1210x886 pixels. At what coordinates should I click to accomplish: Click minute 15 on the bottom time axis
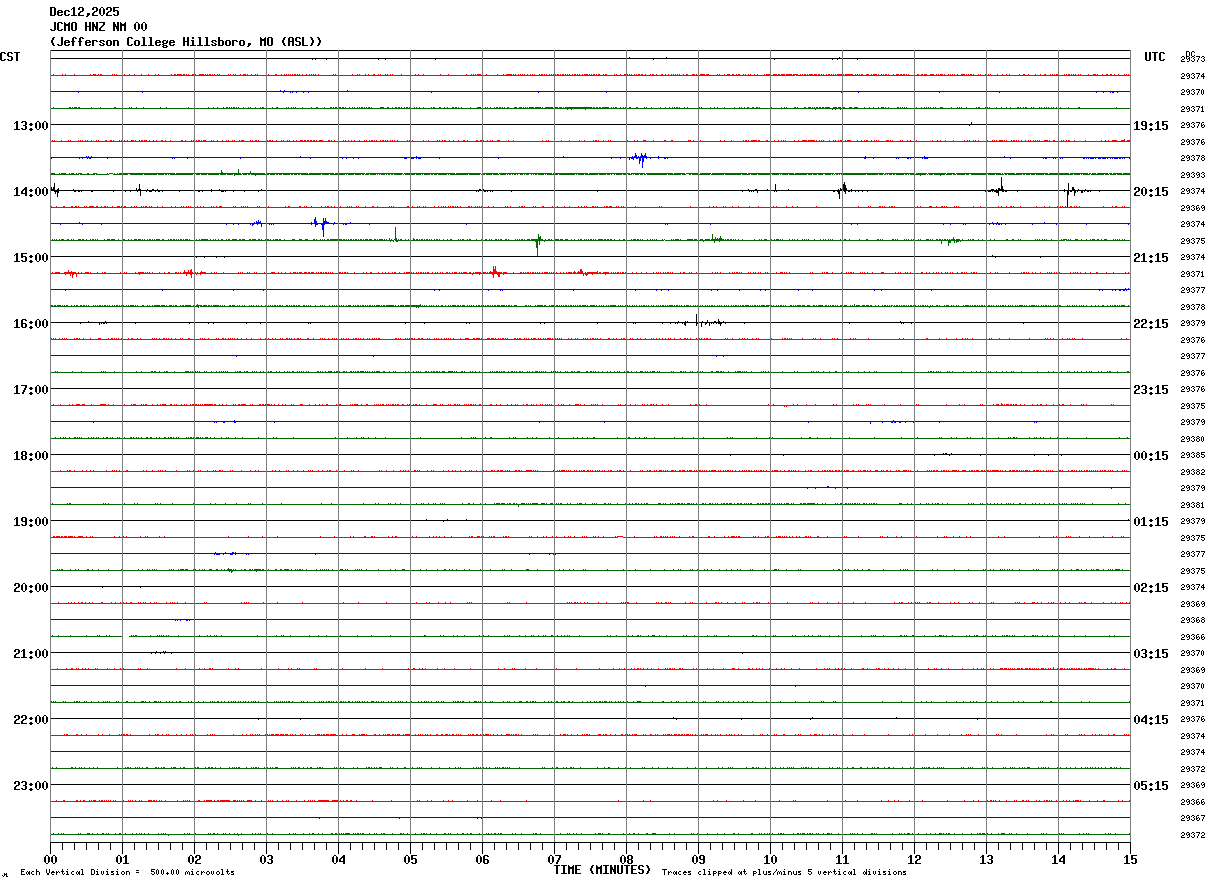pyautogui.click(x=1130, y=860)
